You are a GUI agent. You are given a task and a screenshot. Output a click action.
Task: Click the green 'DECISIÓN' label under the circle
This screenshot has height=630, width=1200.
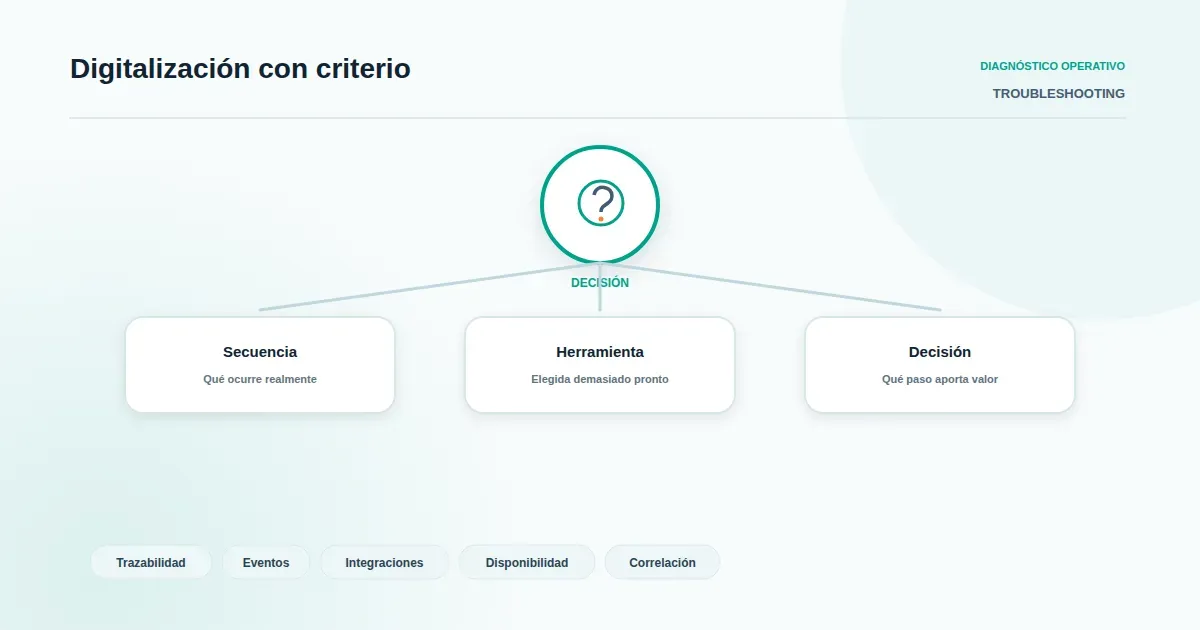tap(600, 283)
